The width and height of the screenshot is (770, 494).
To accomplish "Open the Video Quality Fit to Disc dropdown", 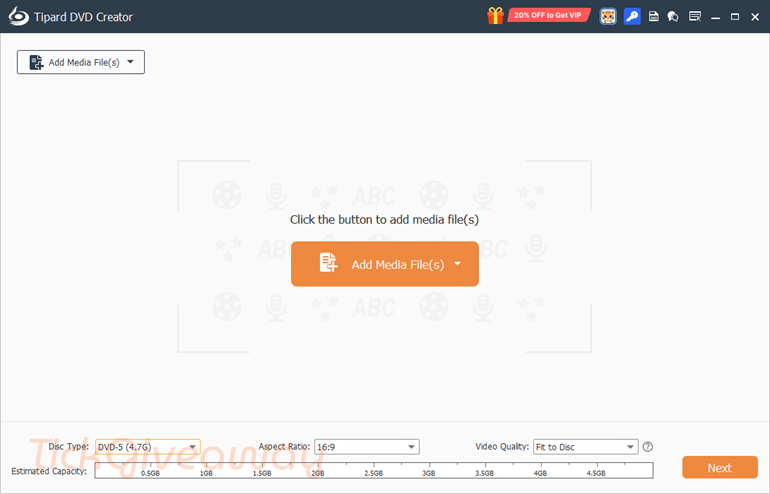I will coord(585,447).
